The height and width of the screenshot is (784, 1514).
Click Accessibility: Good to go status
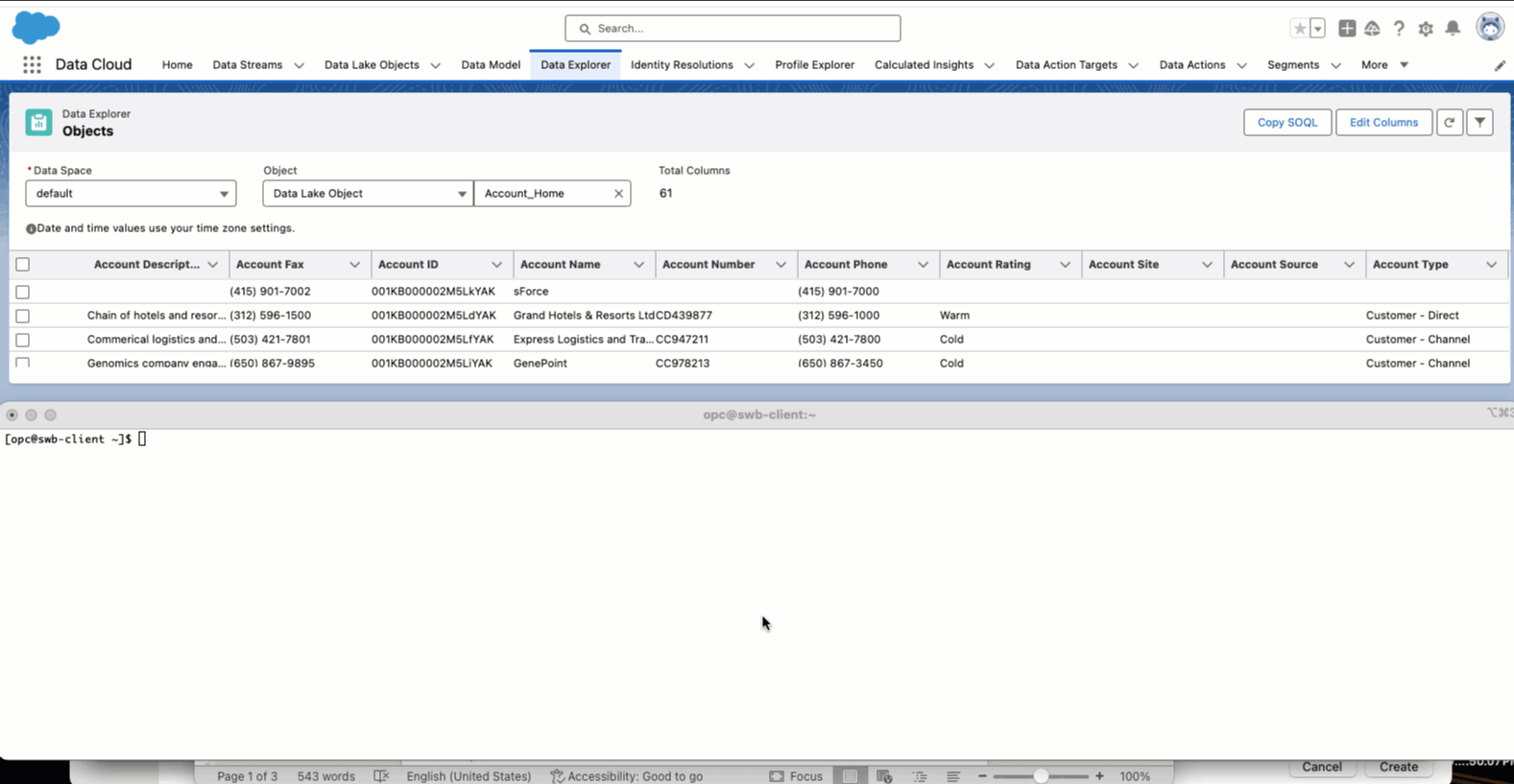(626, 775)
